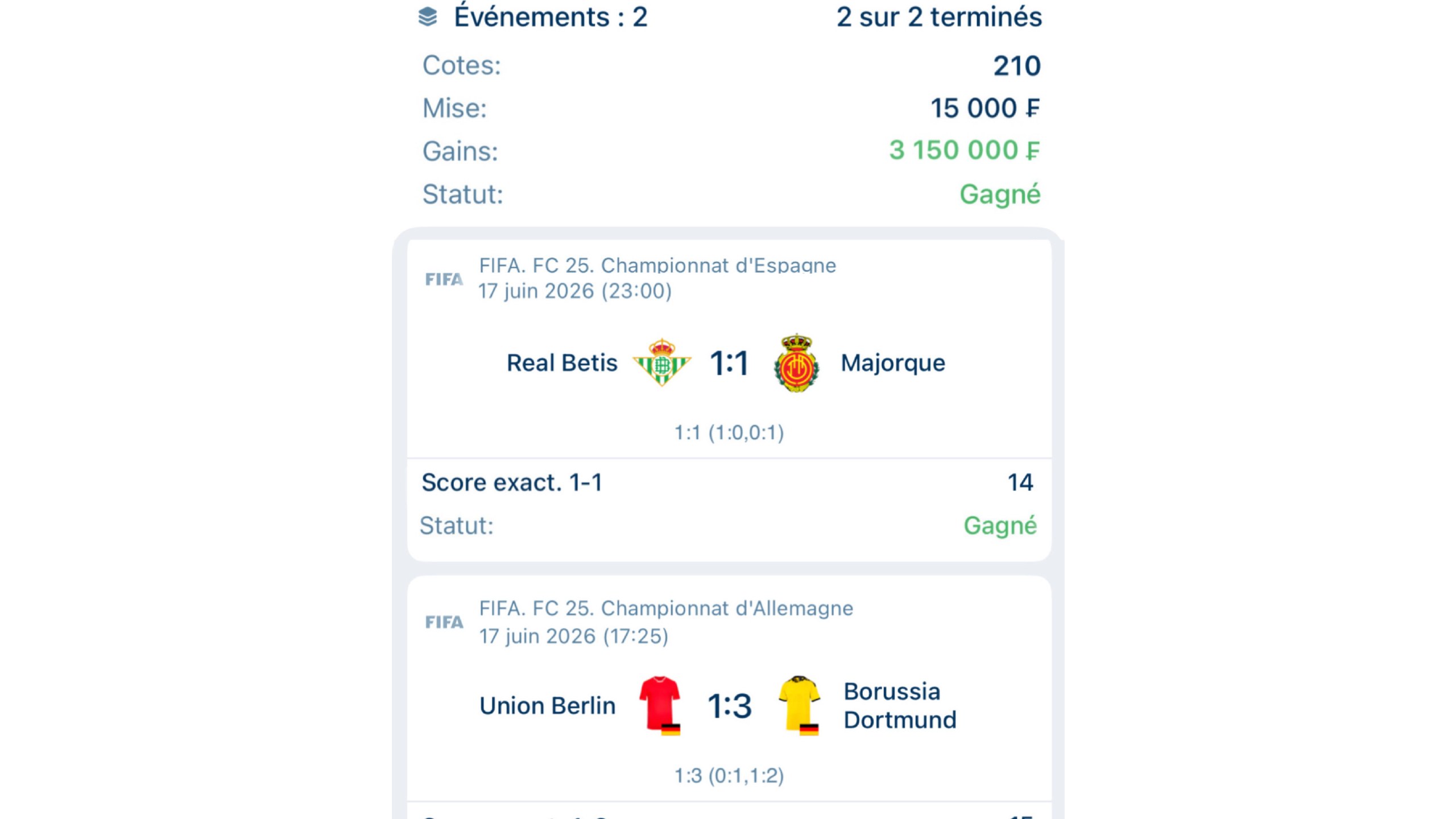
Task: Click the 1:3 (0:1,1:2) half-time breakdown
Action: coord(729,776)
